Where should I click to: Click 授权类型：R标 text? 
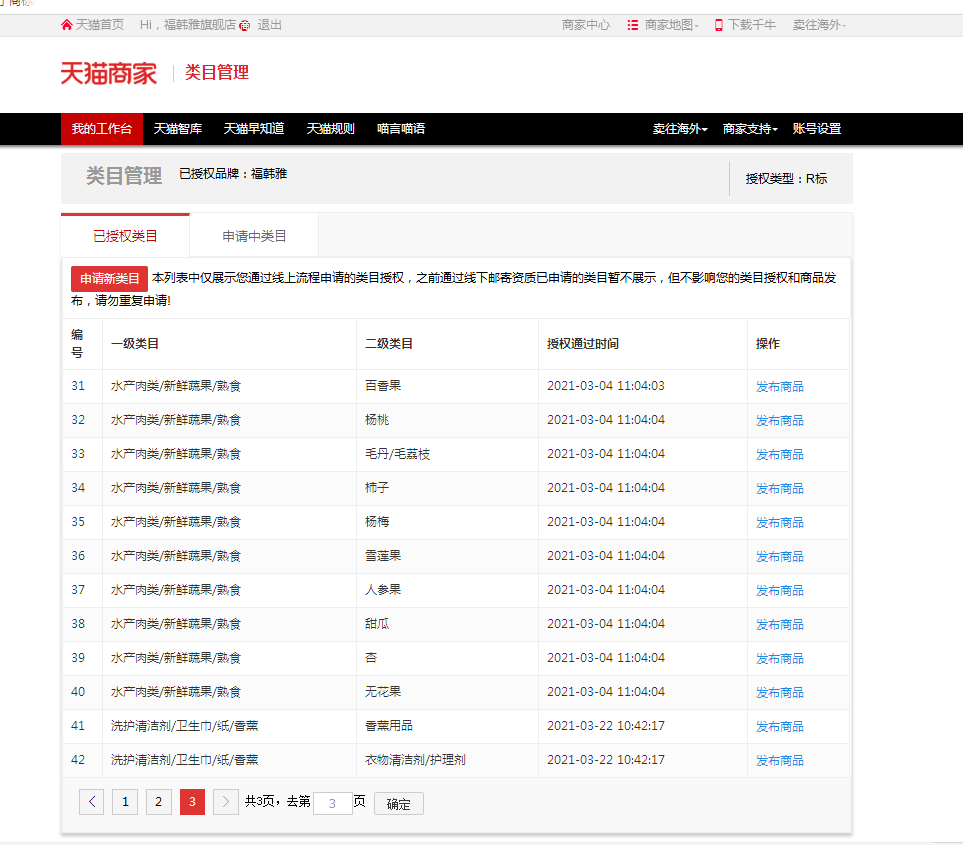(786, 179)
